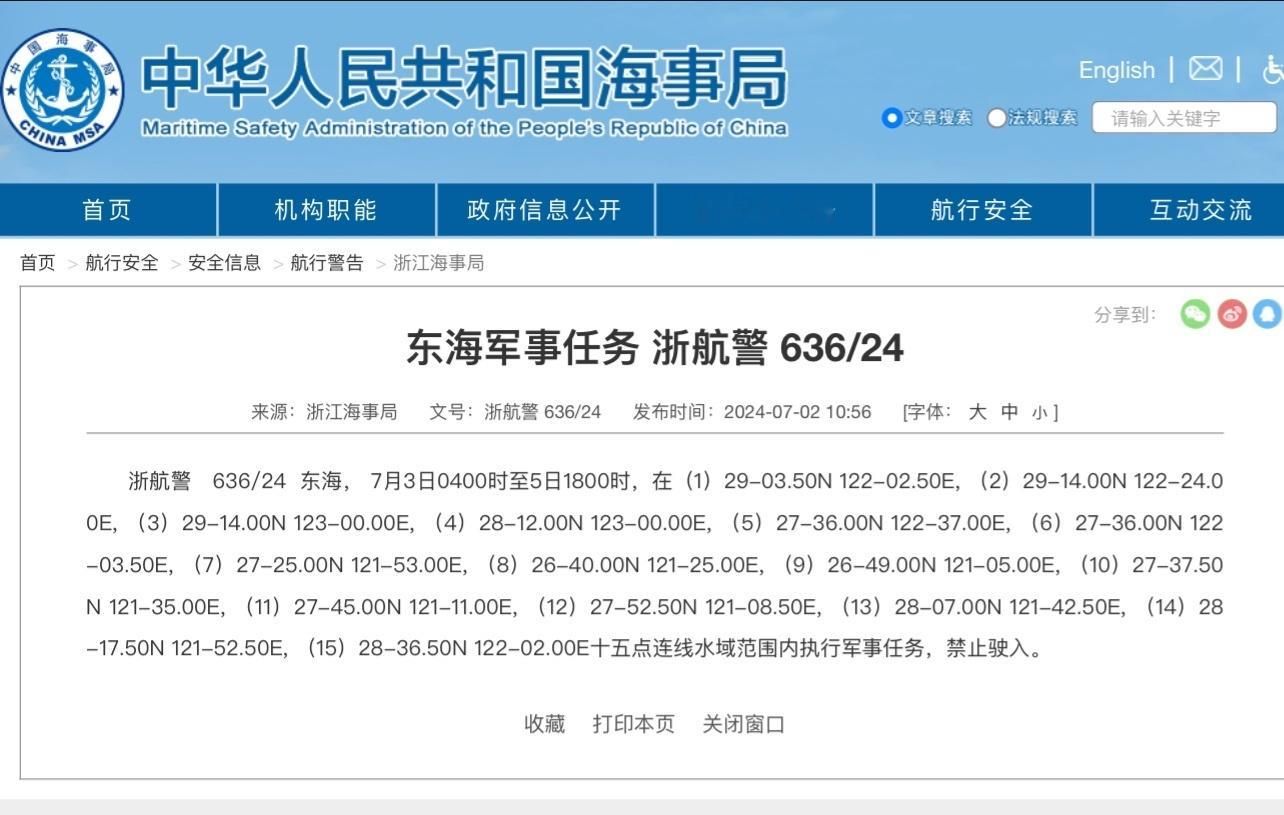The image size is (1284, 815).
Task: Go to 首页 in the breadcrumb
Action: click(x=38, y=263)
